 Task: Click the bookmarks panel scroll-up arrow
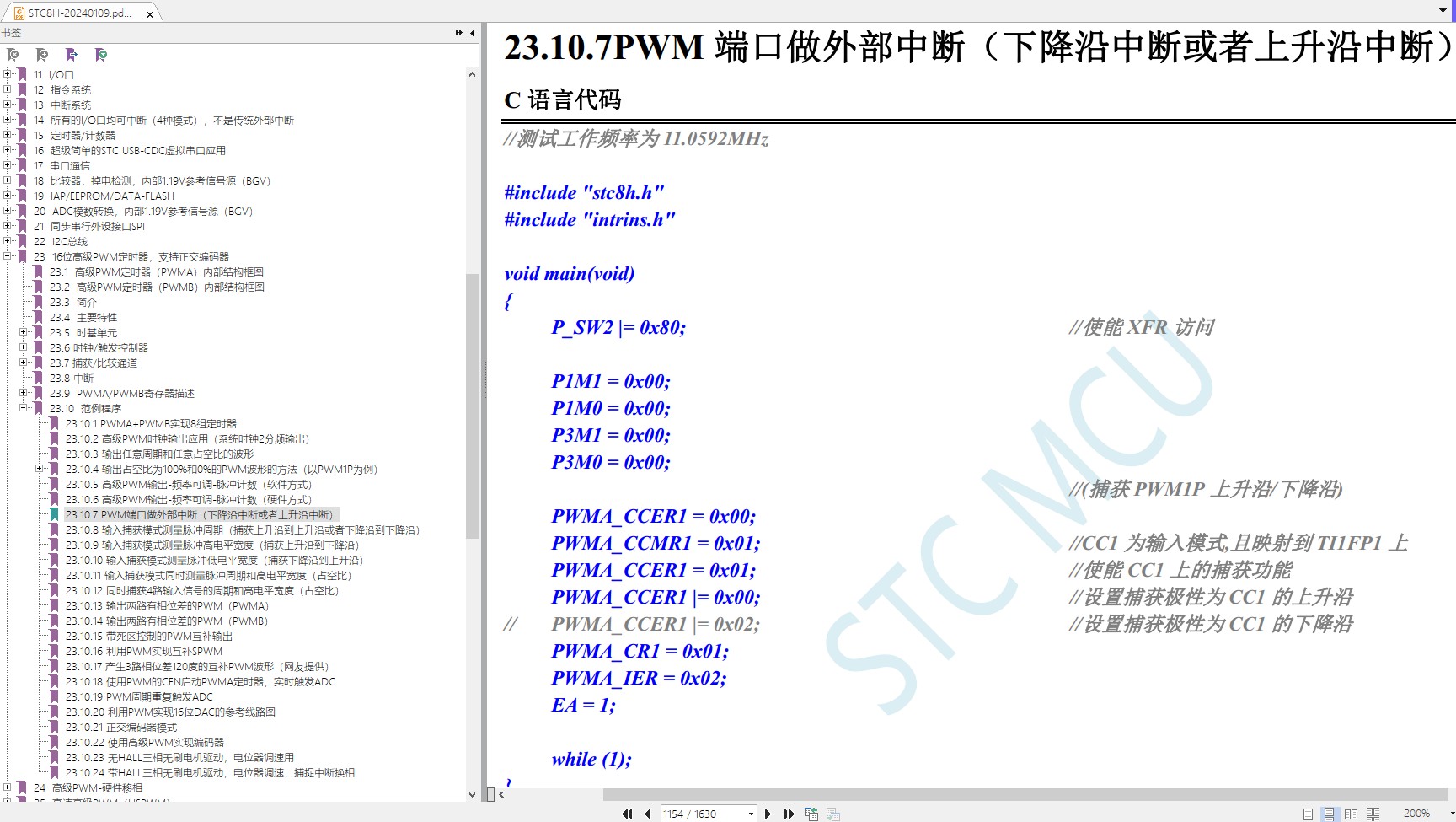[472, 74]
